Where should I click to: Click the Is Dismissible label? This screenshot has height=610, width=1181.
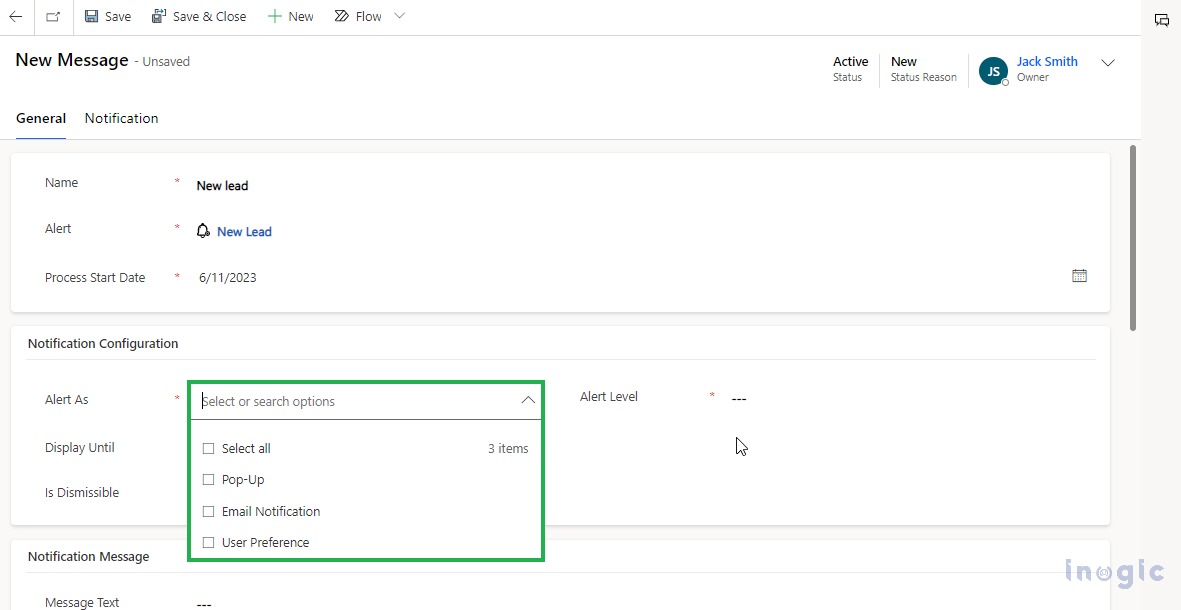point(82,493)
